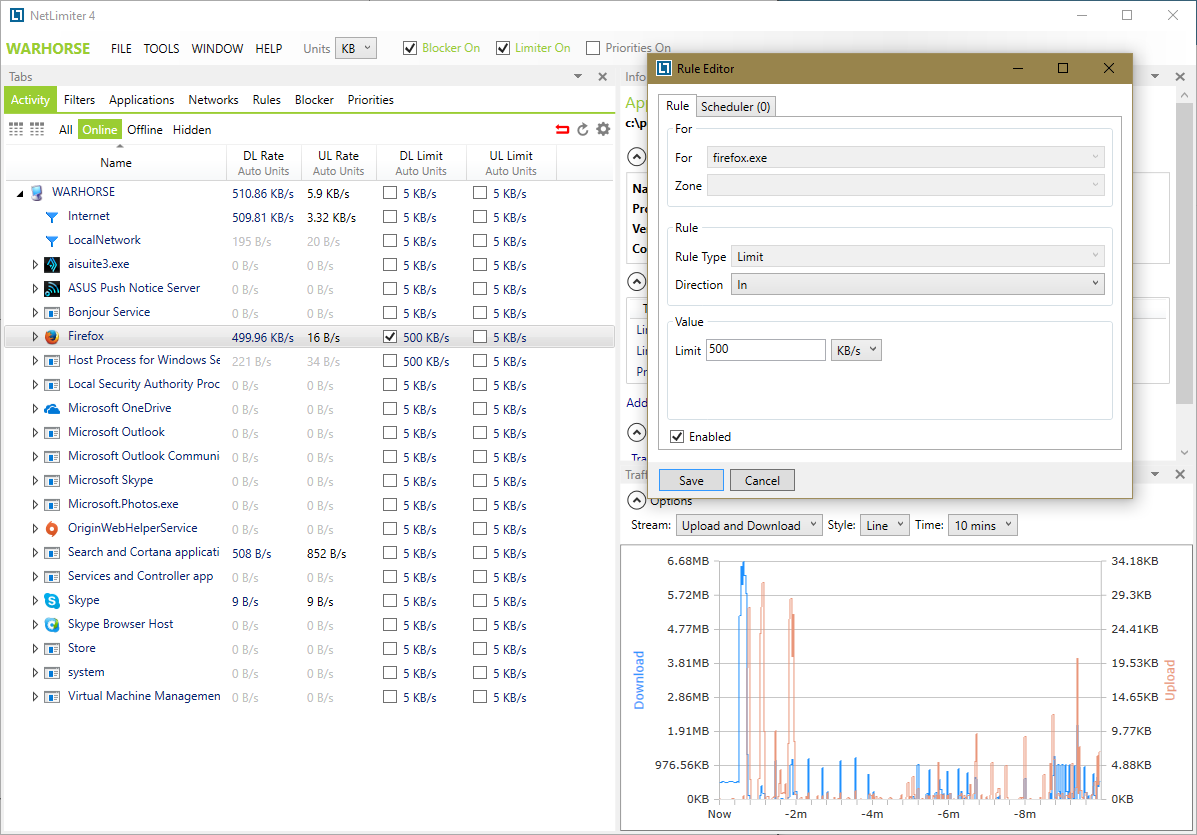Open the Tabs panel dropdown arrow

[x=578, y=76]
